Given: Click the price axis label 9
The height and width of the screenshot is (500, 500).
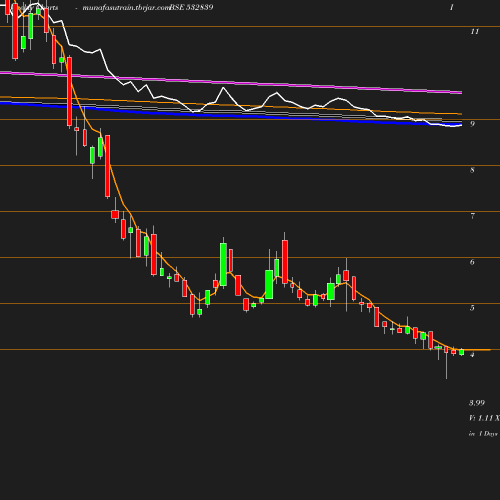Looking at the screenshot, I should pos(472,124).
